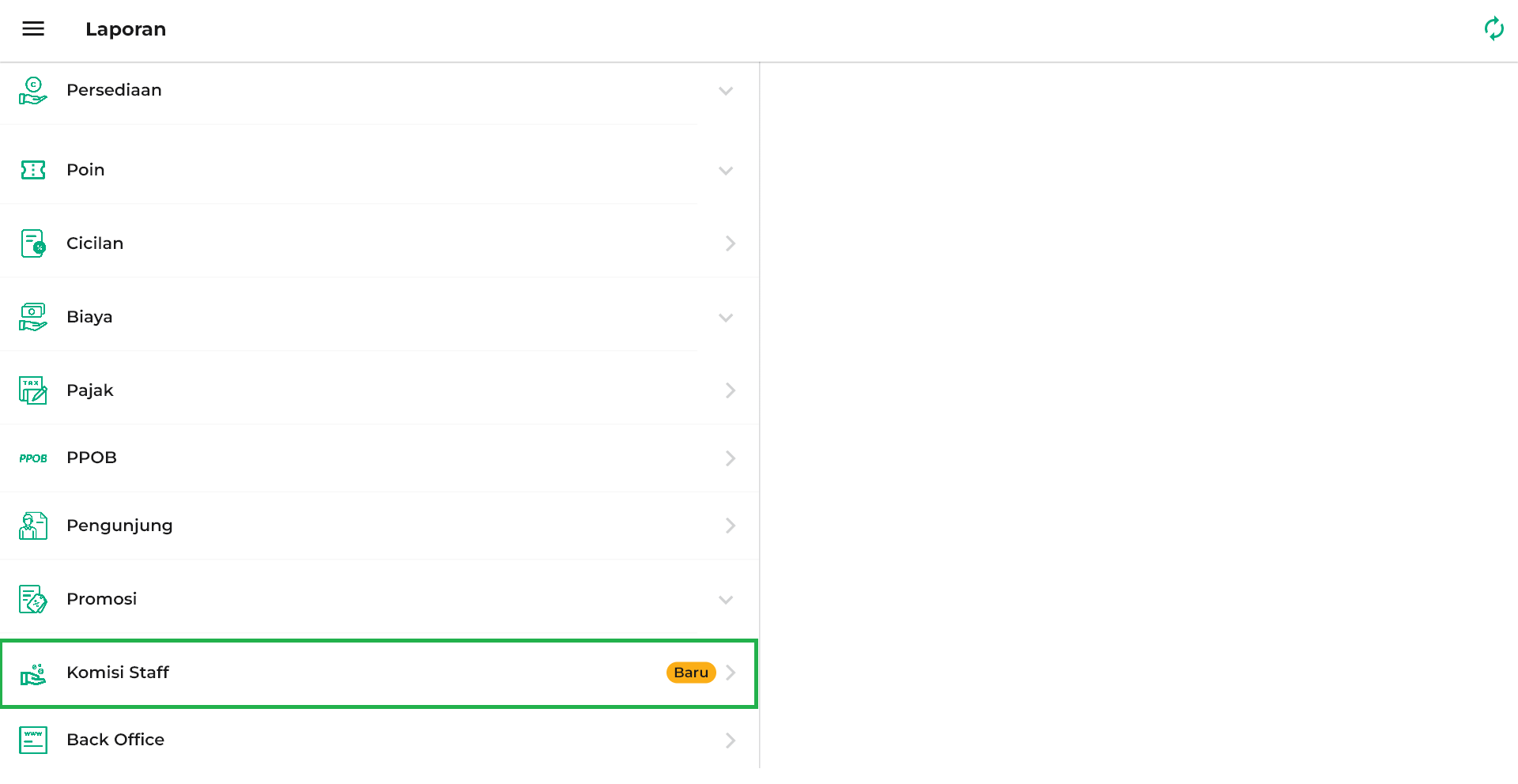The image size is (1518, 784).
Task: Click the Poin ticket icon
Action: tap(33, 170)
